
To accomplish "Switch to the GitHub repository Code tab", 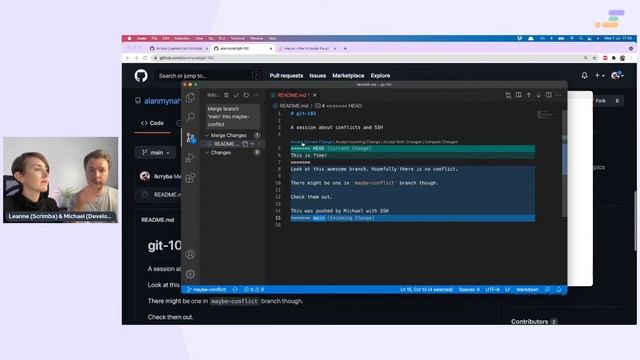I will [x=152, y=123].
